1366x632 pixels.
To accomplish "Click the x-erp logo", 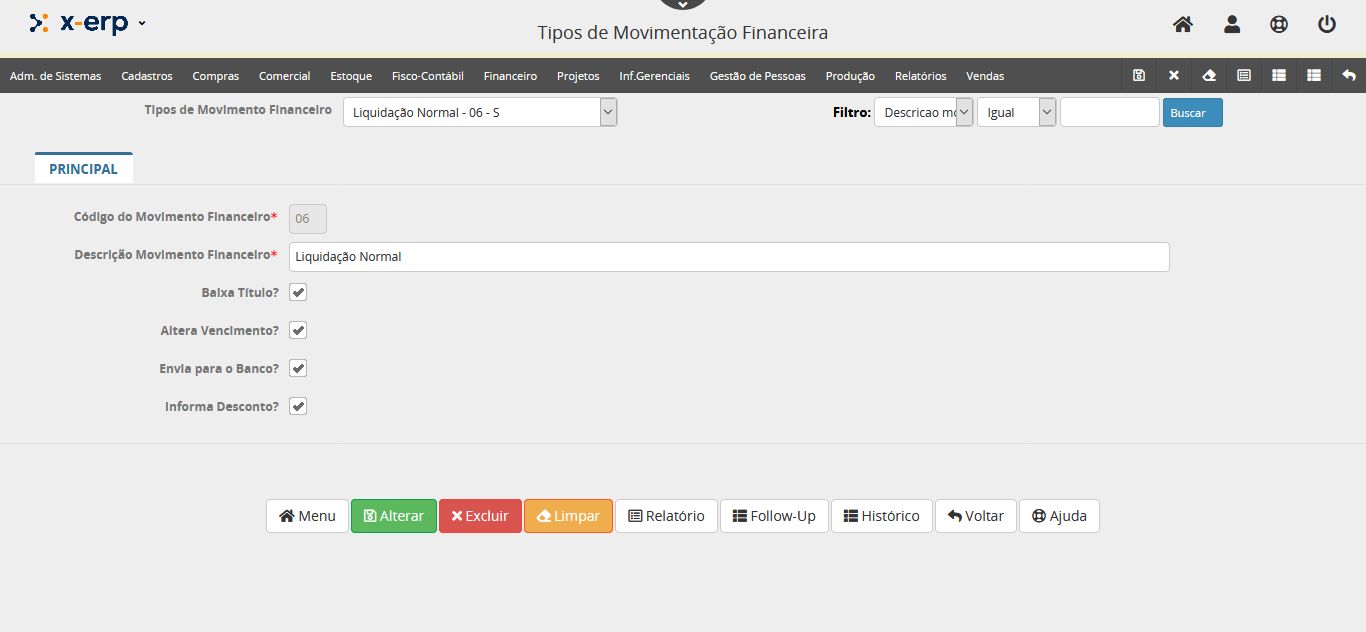I will click(79, 22).
